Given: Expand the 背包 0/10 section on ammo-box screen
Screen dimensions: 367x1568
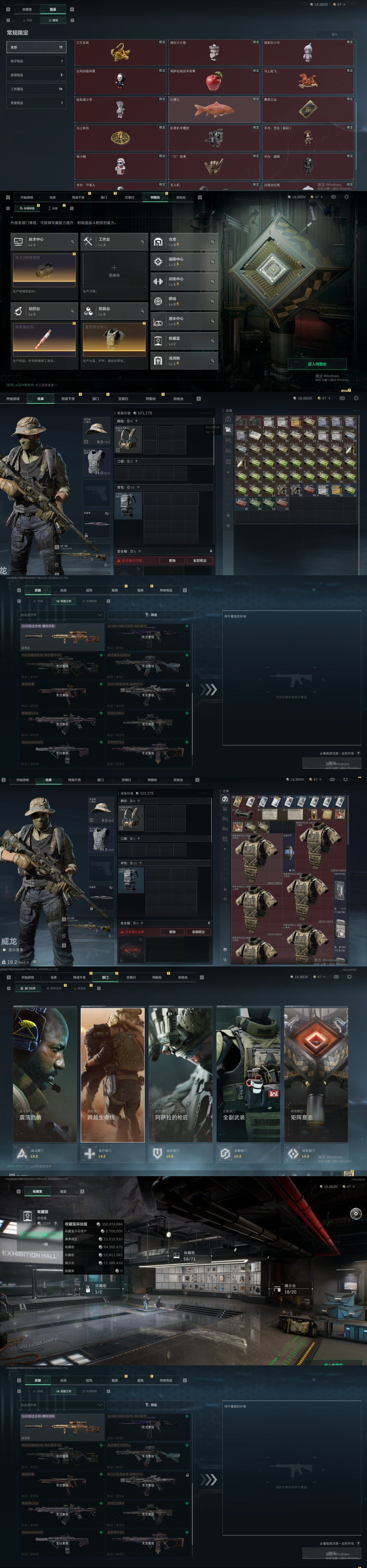Looking at the screenshot, I should [164, 488].
